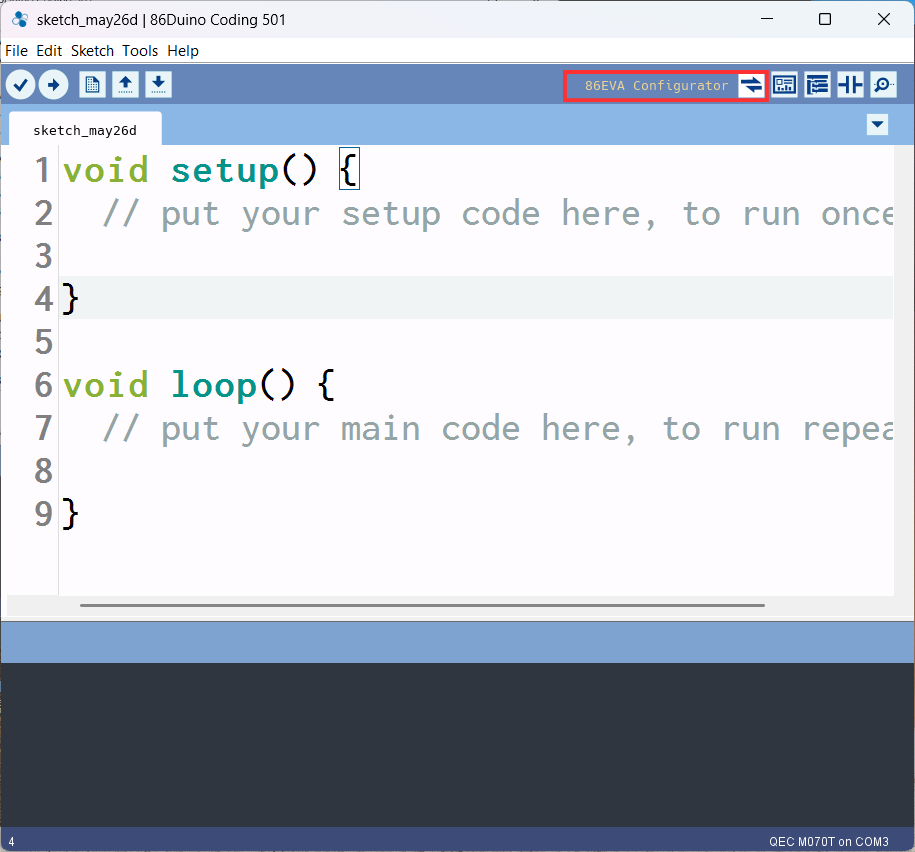This screenshot has width=915, height=852.
Task: Open the Serial Monitor magnifier icon
Action: coord(883,85)
